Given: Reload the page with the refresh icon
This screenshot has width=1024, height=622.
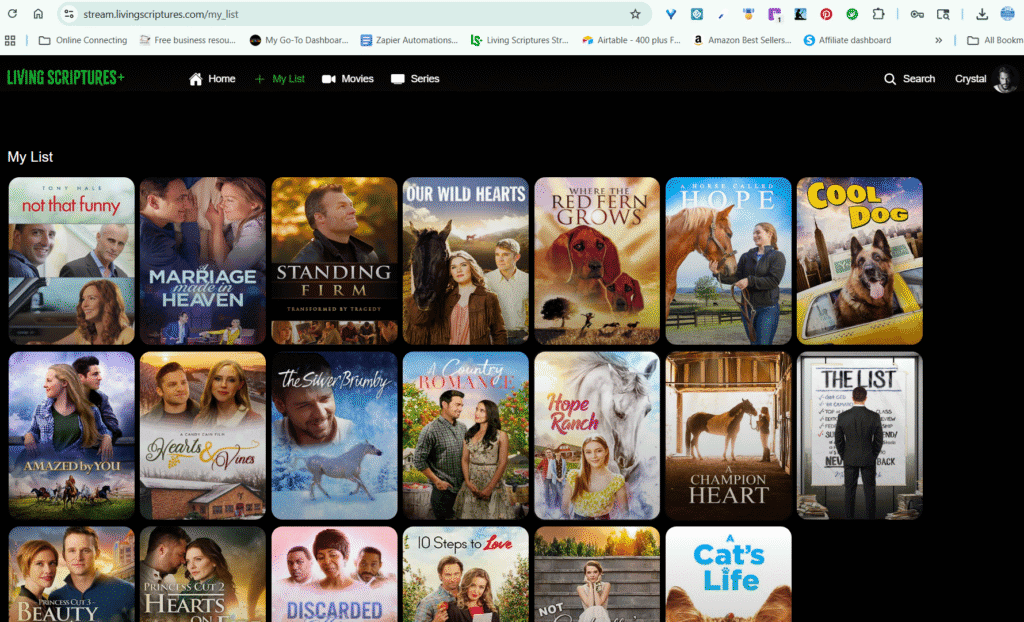Looking at the screenshot, I should pyautogui.click(x=12, y=14).
